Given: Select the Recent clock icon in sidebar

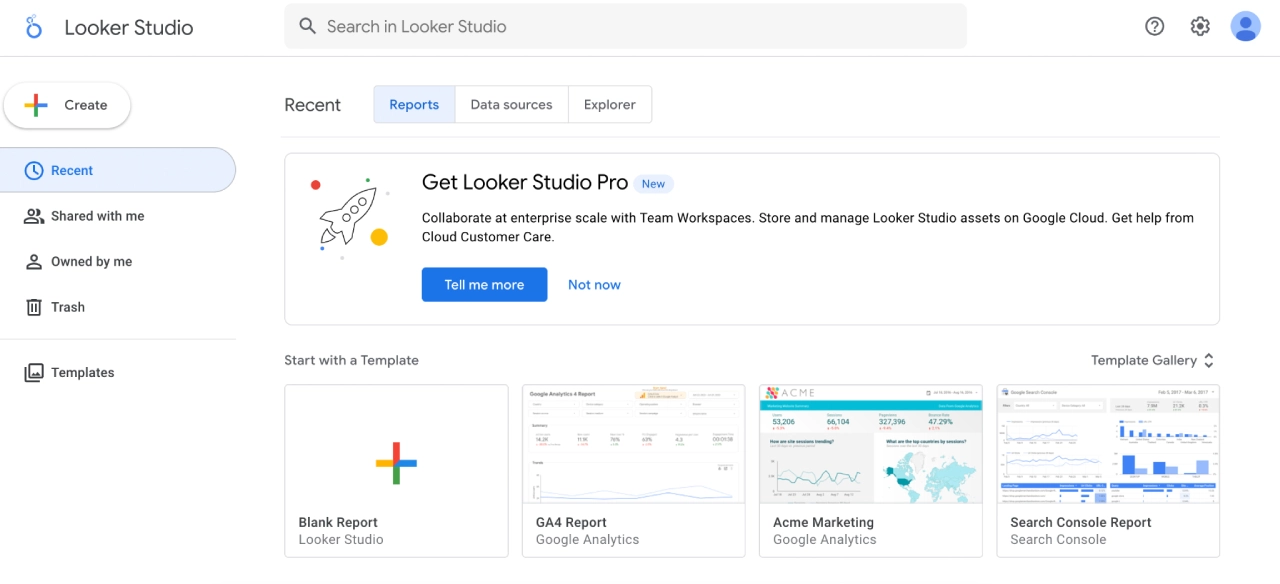Looking at the screenshot, I should (34, 170).
